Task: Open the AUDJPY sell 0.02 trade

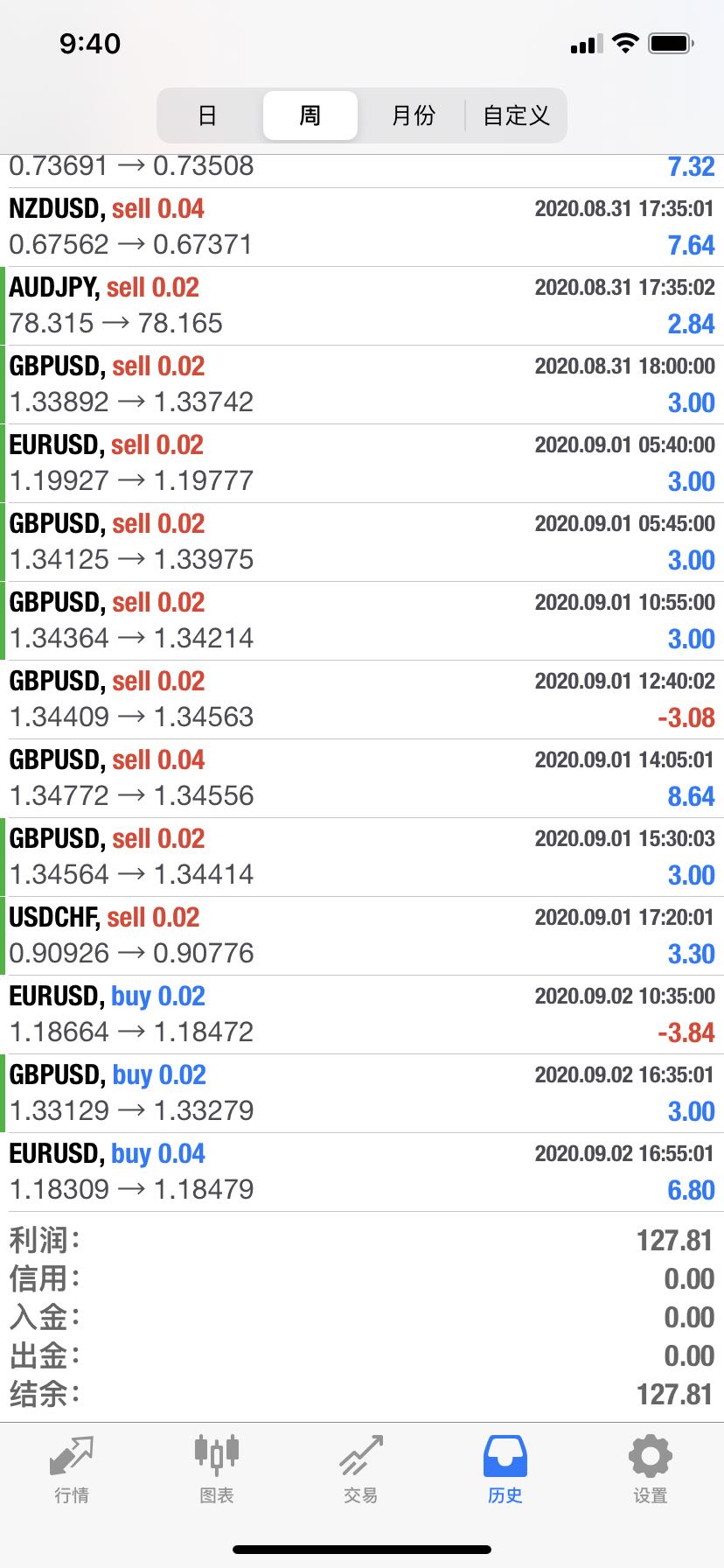Action: 362,305
